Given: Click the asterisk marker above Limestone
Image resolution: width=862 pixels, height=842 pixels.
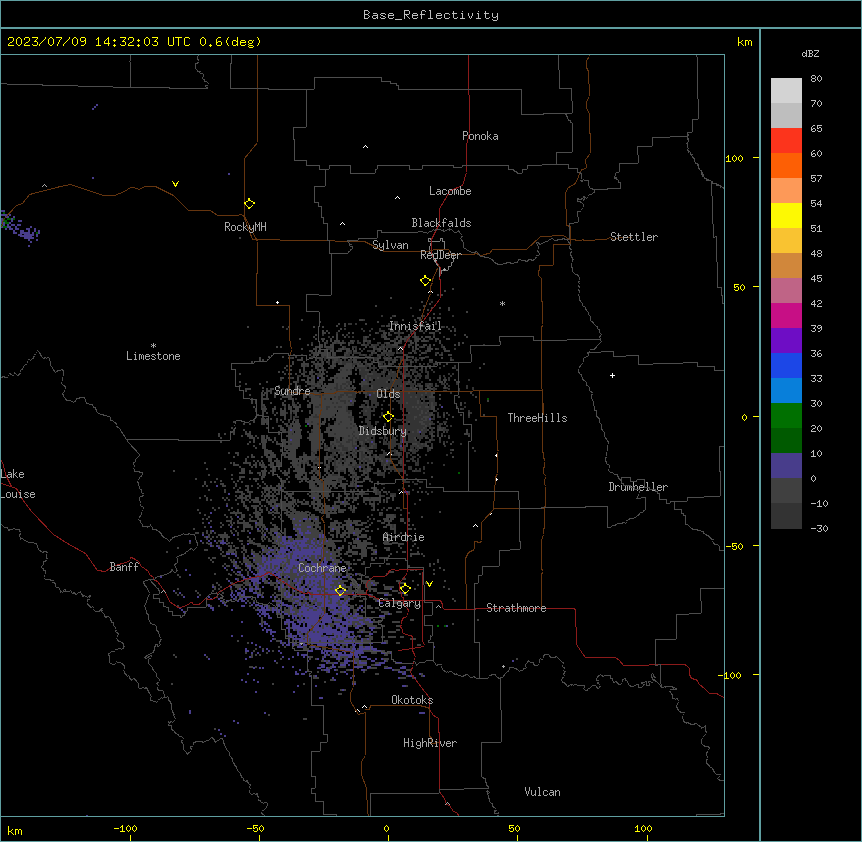Looking at the screenshot, I should coord(153,346).
